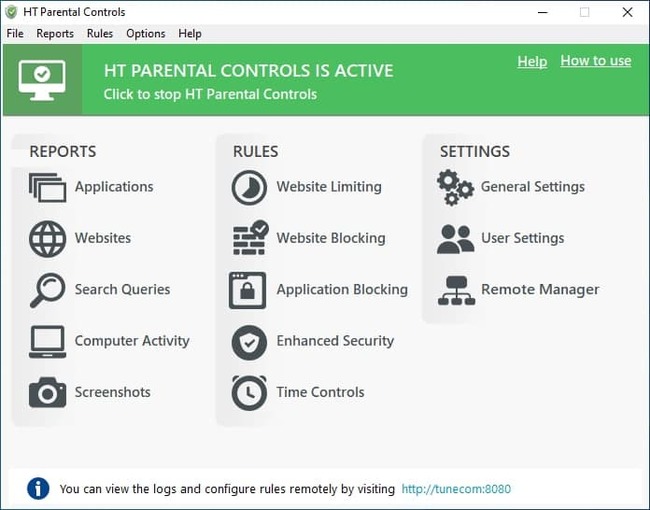The image size is (650, 510).
Task: Click the Applications report windows icon
Action: point(47,187)
